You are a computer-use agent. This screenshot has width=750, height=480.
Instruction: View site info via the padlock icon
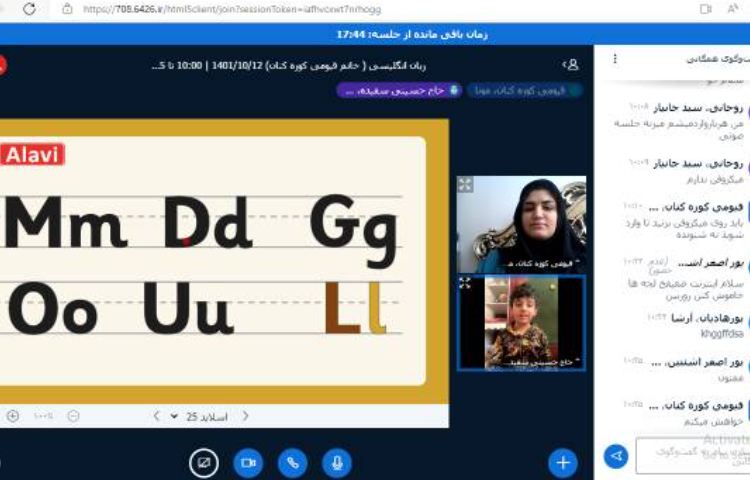tap(67, 9)
